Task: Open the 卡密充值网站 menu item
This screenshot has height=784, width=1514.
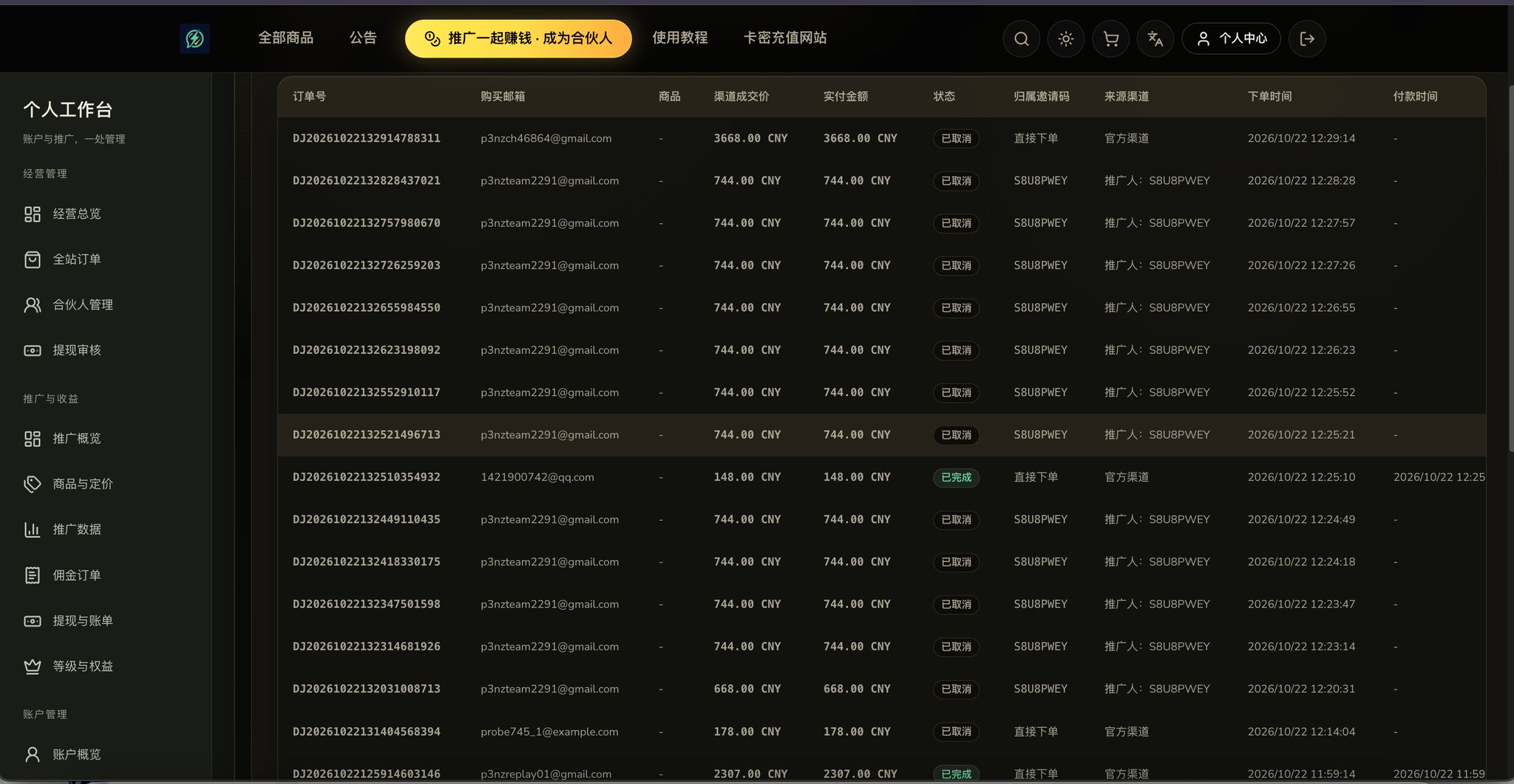Action: [x=785, y=38]
